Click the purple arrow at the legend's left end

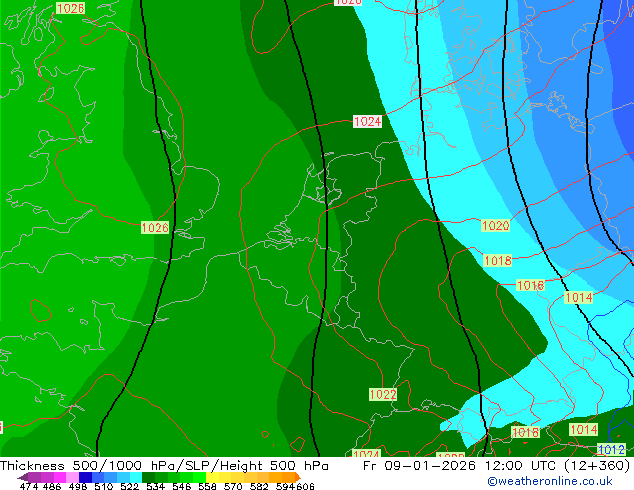coord(23,477)
